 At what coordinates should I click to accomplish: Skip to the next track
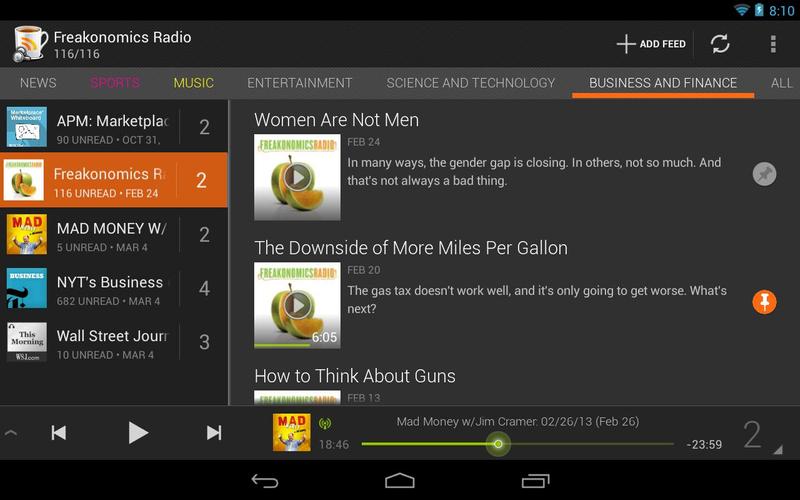(x=213, y=432)
